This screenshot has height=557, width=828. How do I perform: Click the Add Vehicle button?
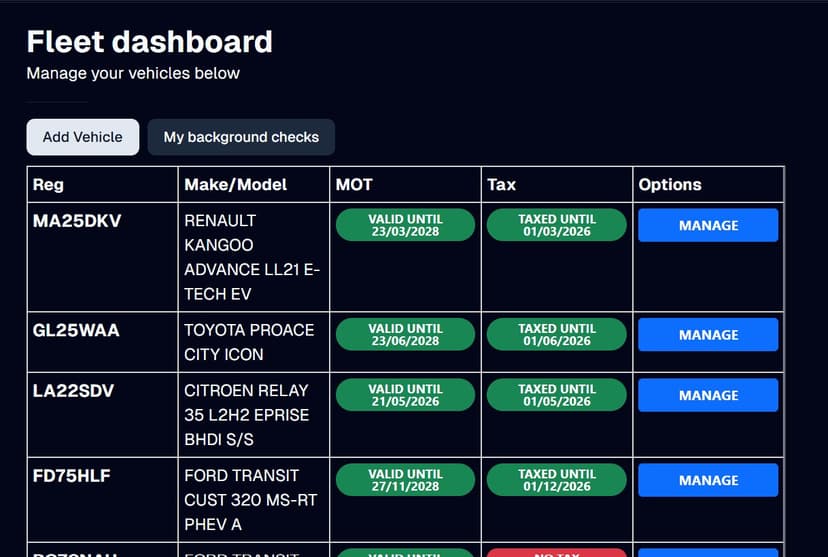83,137
